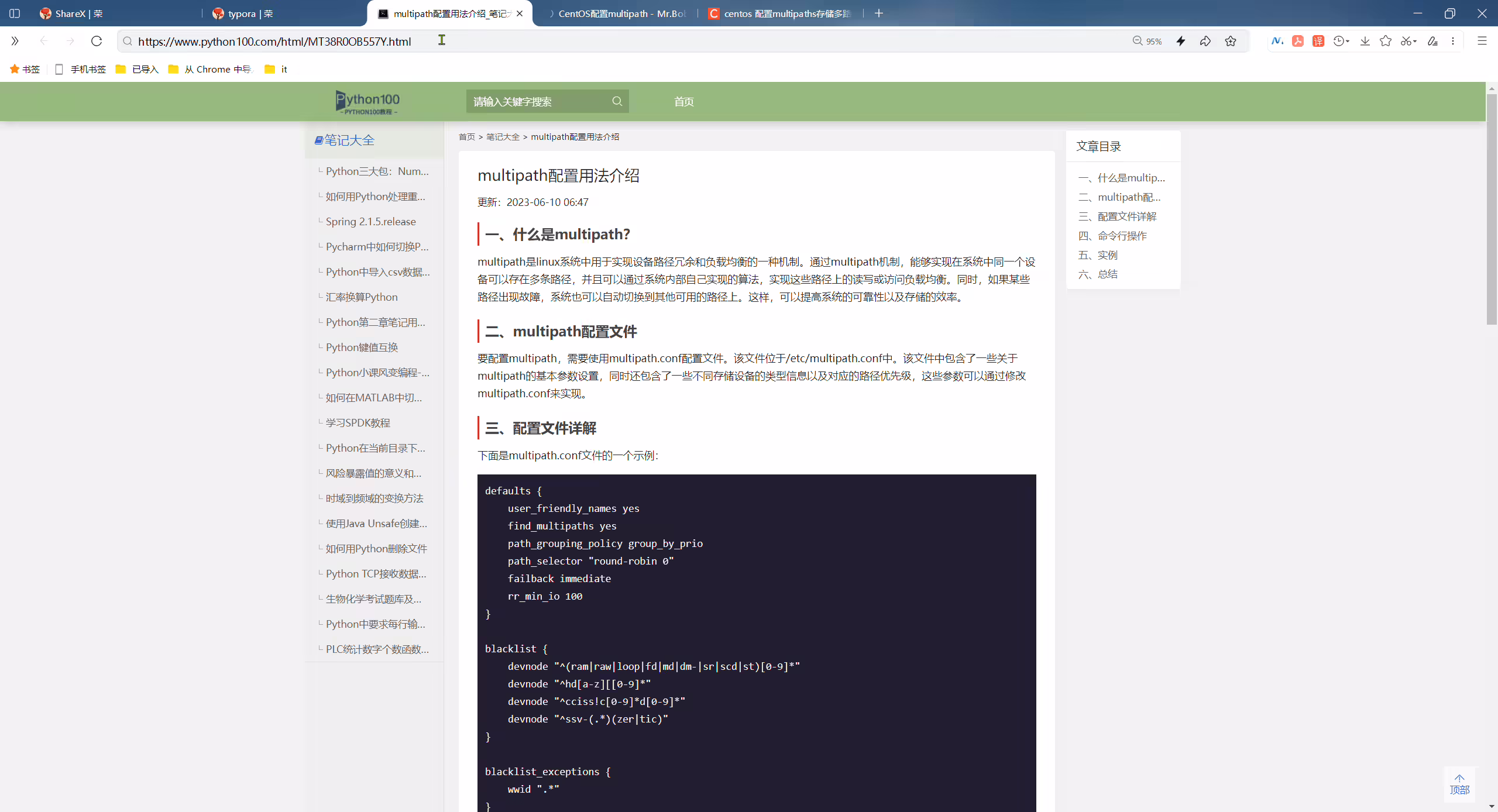Open sidebar article 汇率换算Python
The height and width of the screenshot is (812, 1498).
[x=362, y=297]
